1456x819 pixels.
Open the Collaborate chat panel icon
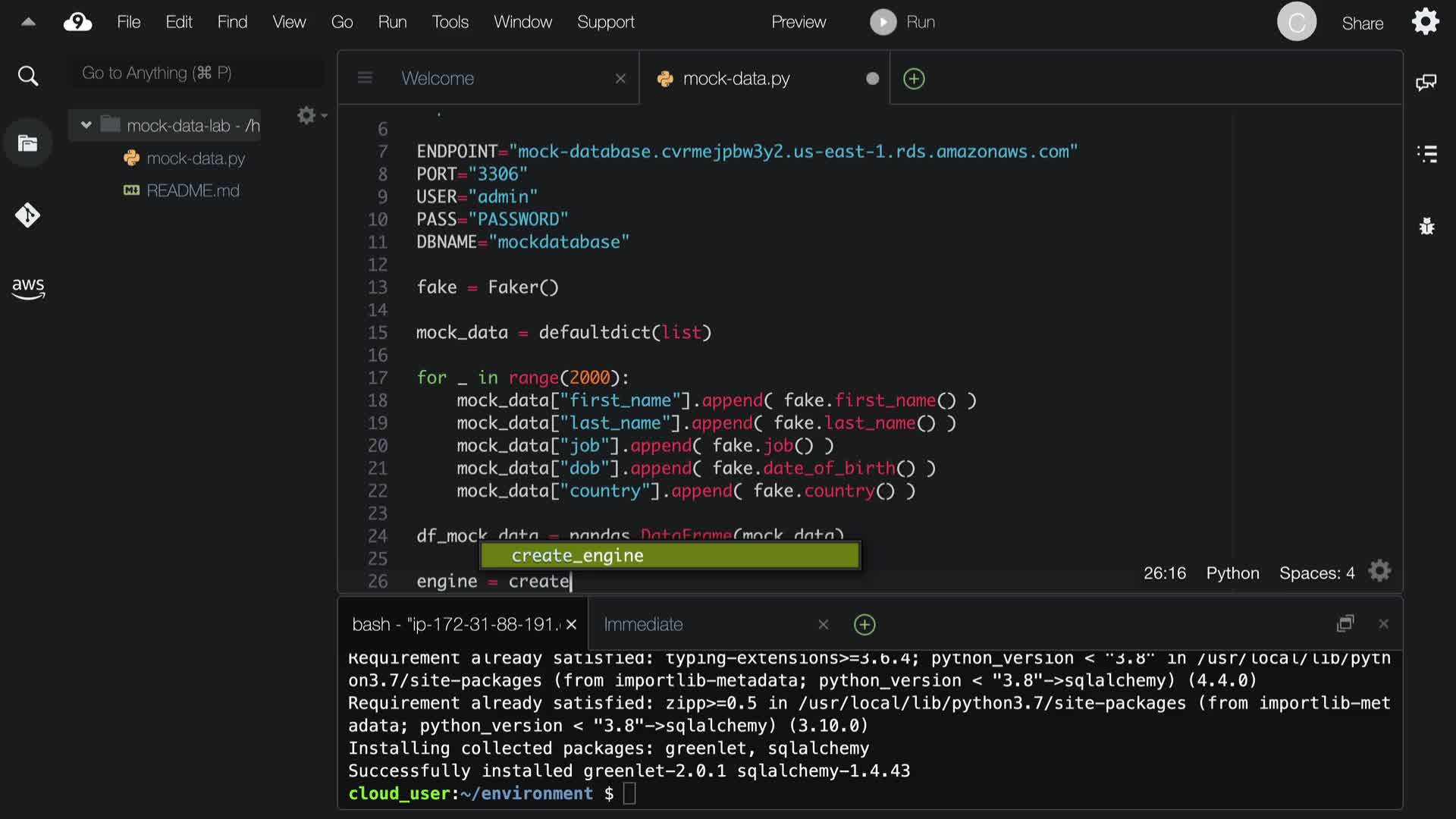tap(1426, 82)
